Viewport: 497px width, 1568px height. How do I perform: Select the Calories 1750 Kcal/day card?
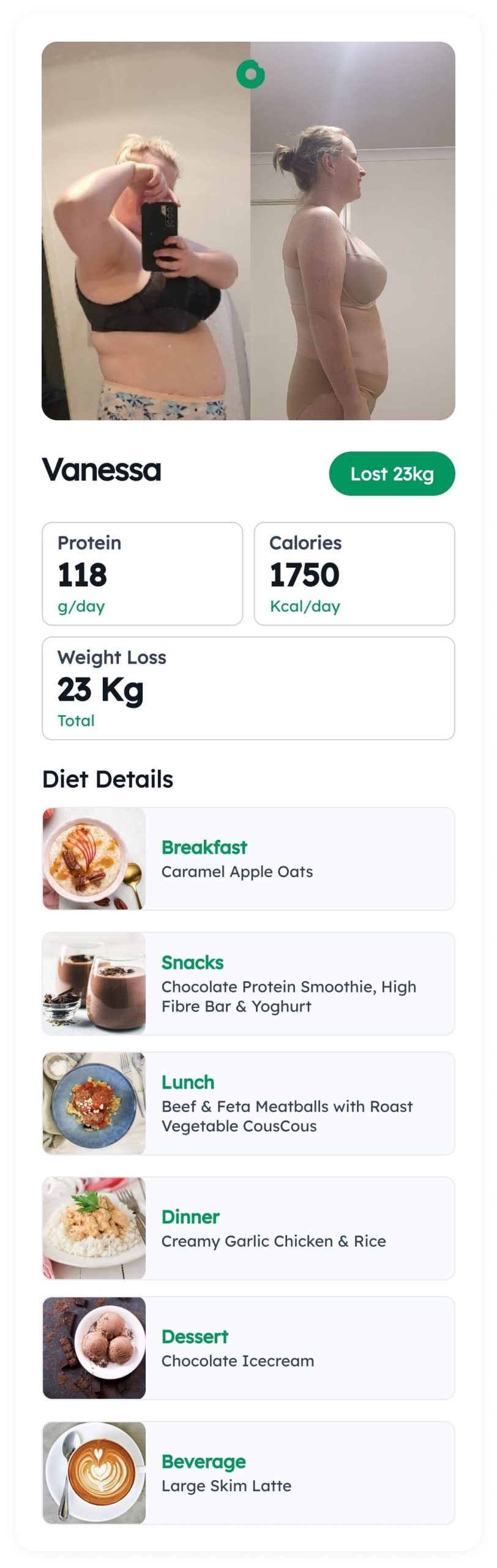pyautogui.click(x=354, y=574)
